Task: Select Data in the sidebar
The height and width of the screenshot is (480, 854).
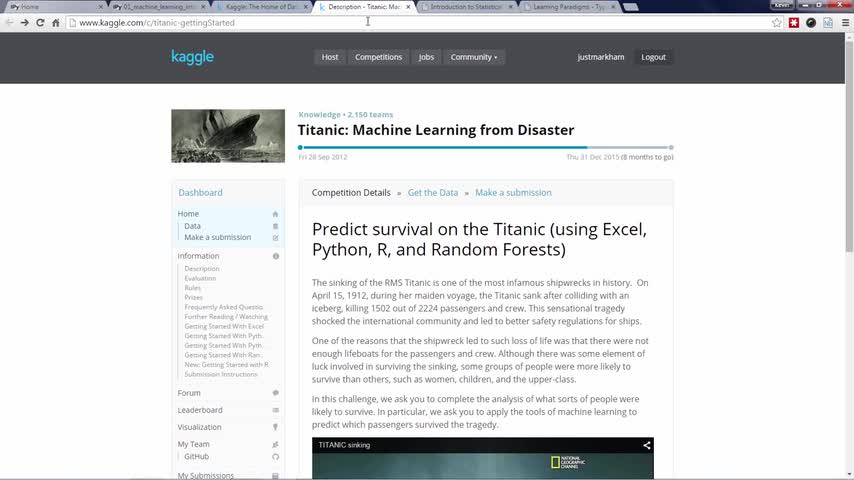Action: pyautogui.click(x=192, y=226)
